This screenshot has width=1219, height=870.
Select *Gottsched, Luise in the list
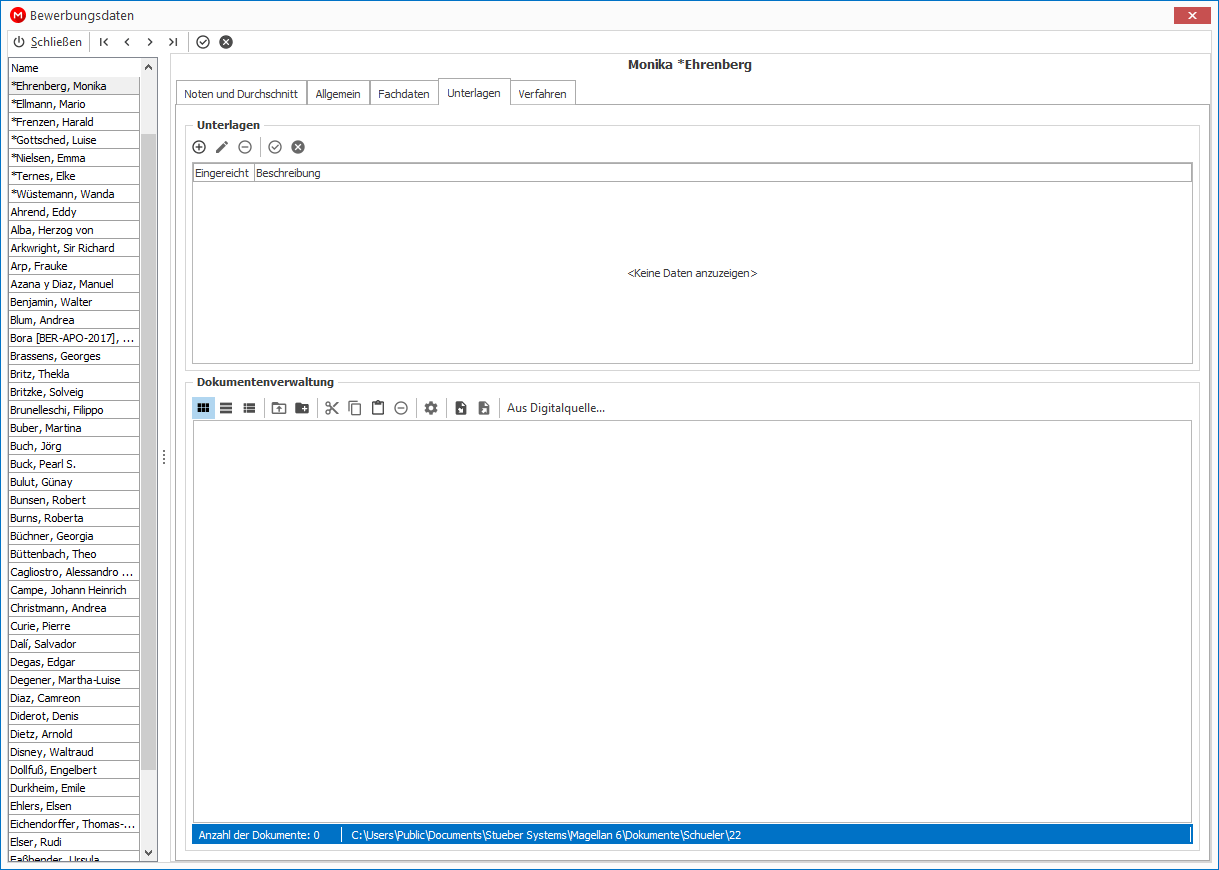74,140
